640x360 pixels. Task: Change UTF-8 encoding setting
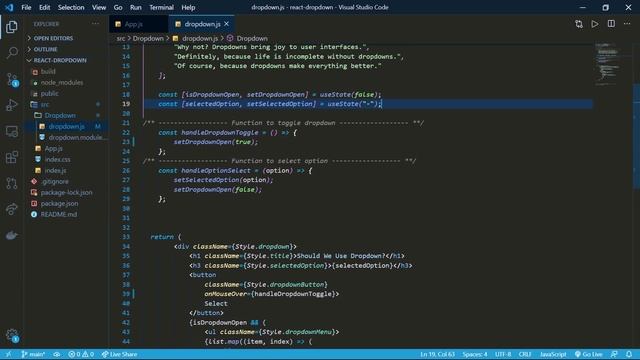click(x=503, y=354)
